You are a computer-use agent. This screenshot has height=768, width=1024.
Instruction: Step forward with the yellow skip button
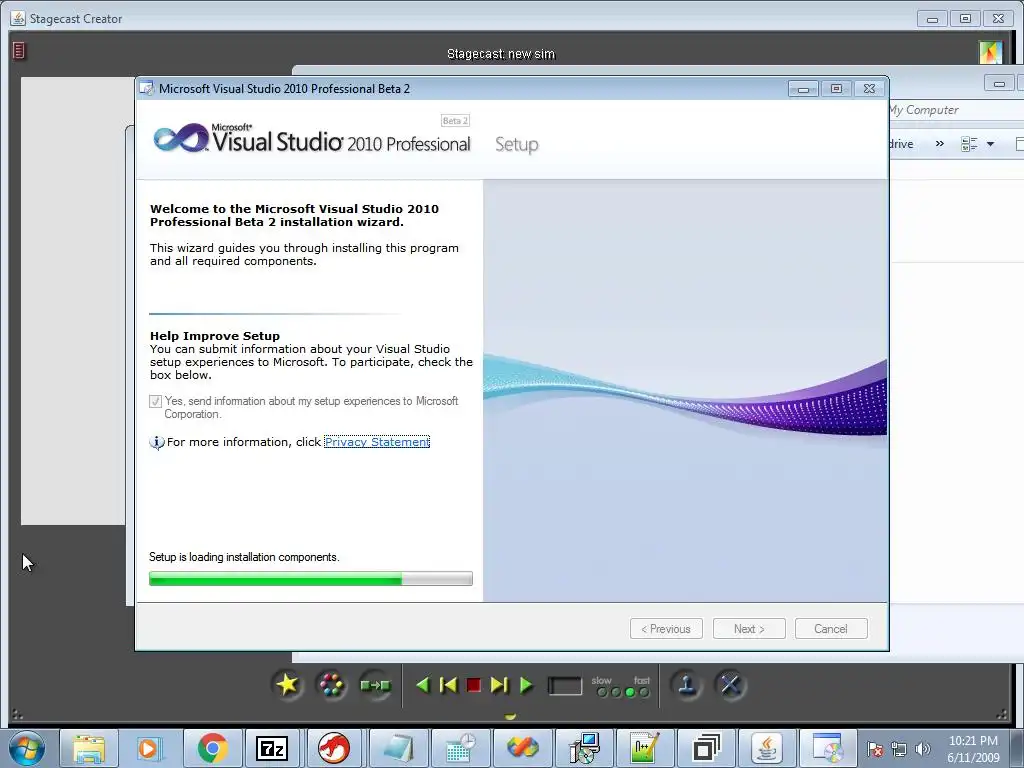(x=499, y=685)
